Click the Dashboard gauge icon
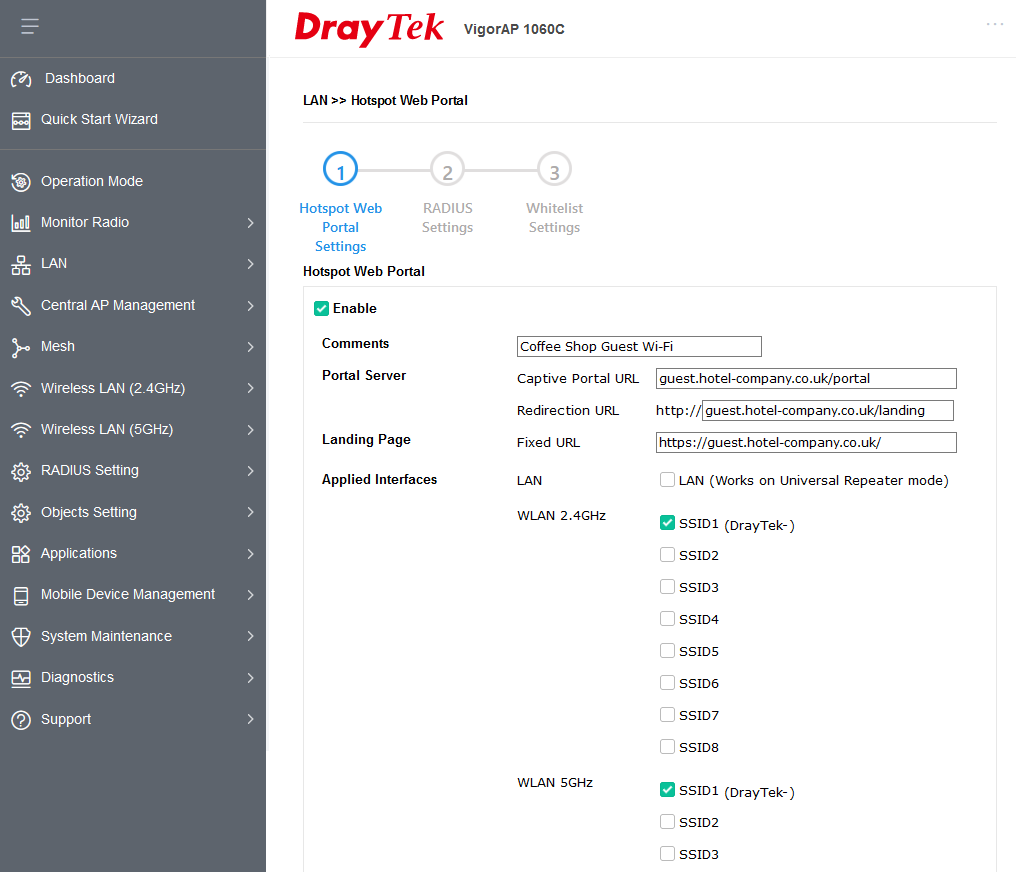The height and width of the screenshot is (872, 1016). [21, 79]
